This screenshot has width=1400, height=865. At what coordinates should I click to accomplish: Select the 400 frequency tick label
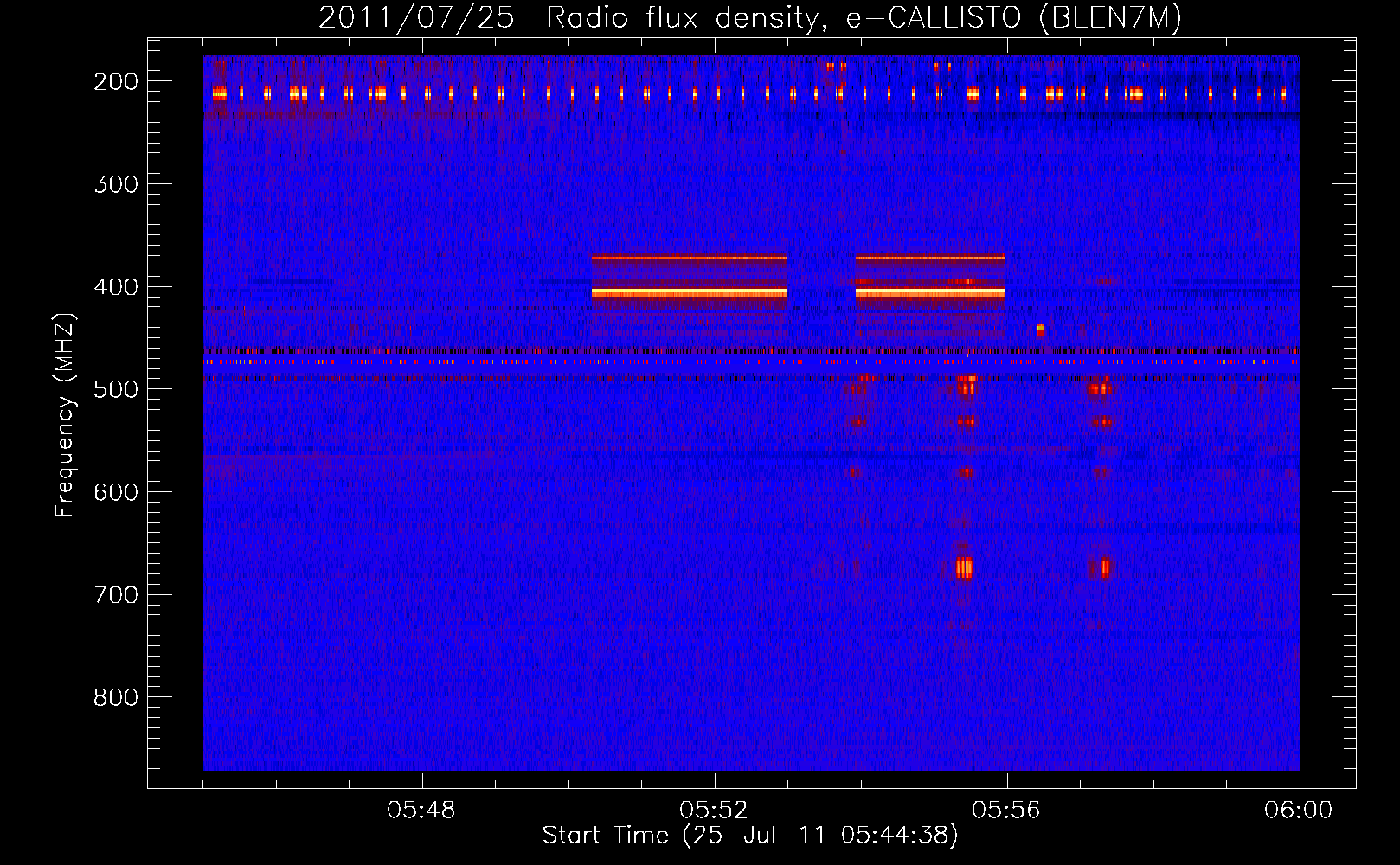click(116, 287)
